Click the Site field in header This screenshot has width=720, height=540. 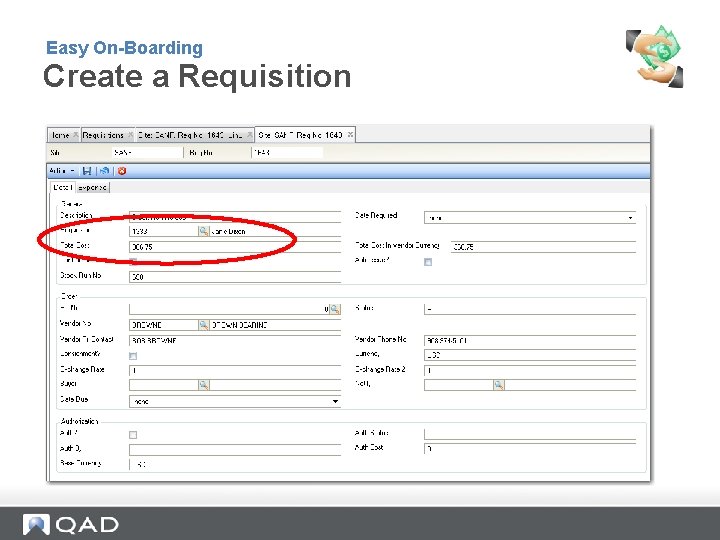(147, 152)
